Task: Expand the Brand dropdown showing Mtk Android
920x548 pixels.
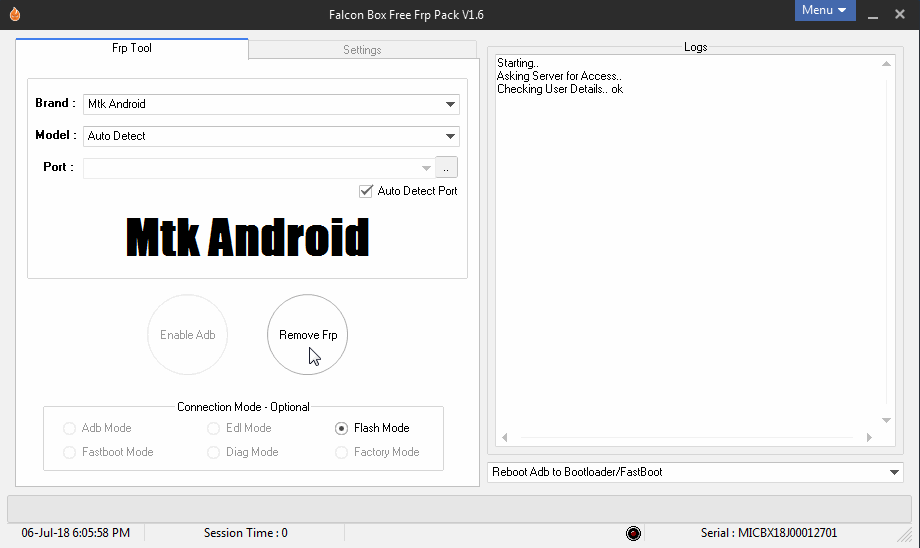Action: pyautogui.click(x=271, y=104)
